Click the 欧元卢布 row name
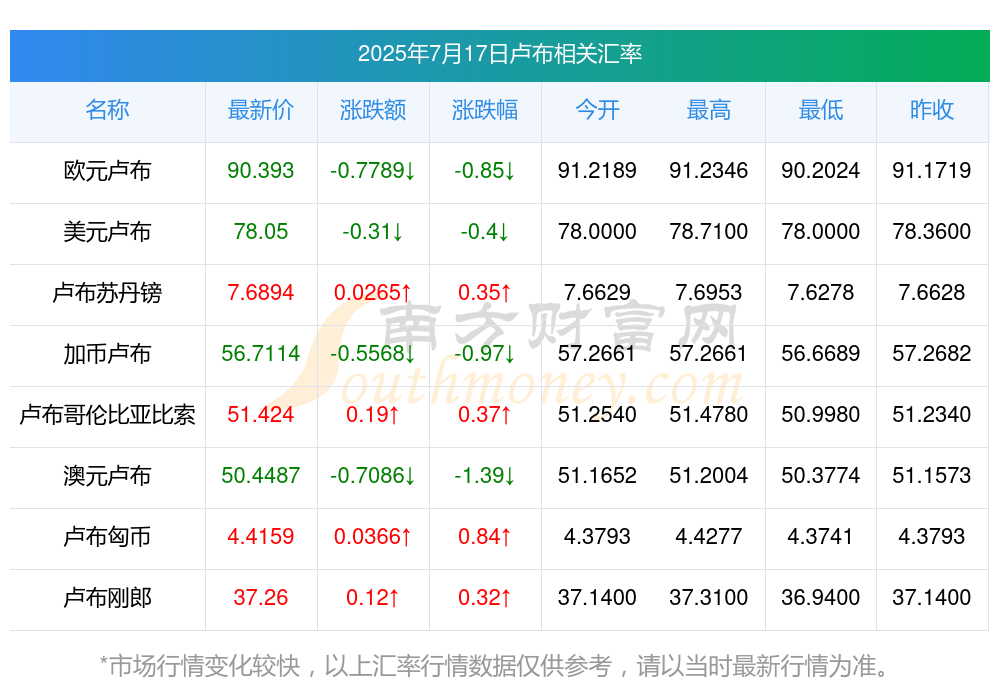The image size is (1000, 698). [107, 171]
